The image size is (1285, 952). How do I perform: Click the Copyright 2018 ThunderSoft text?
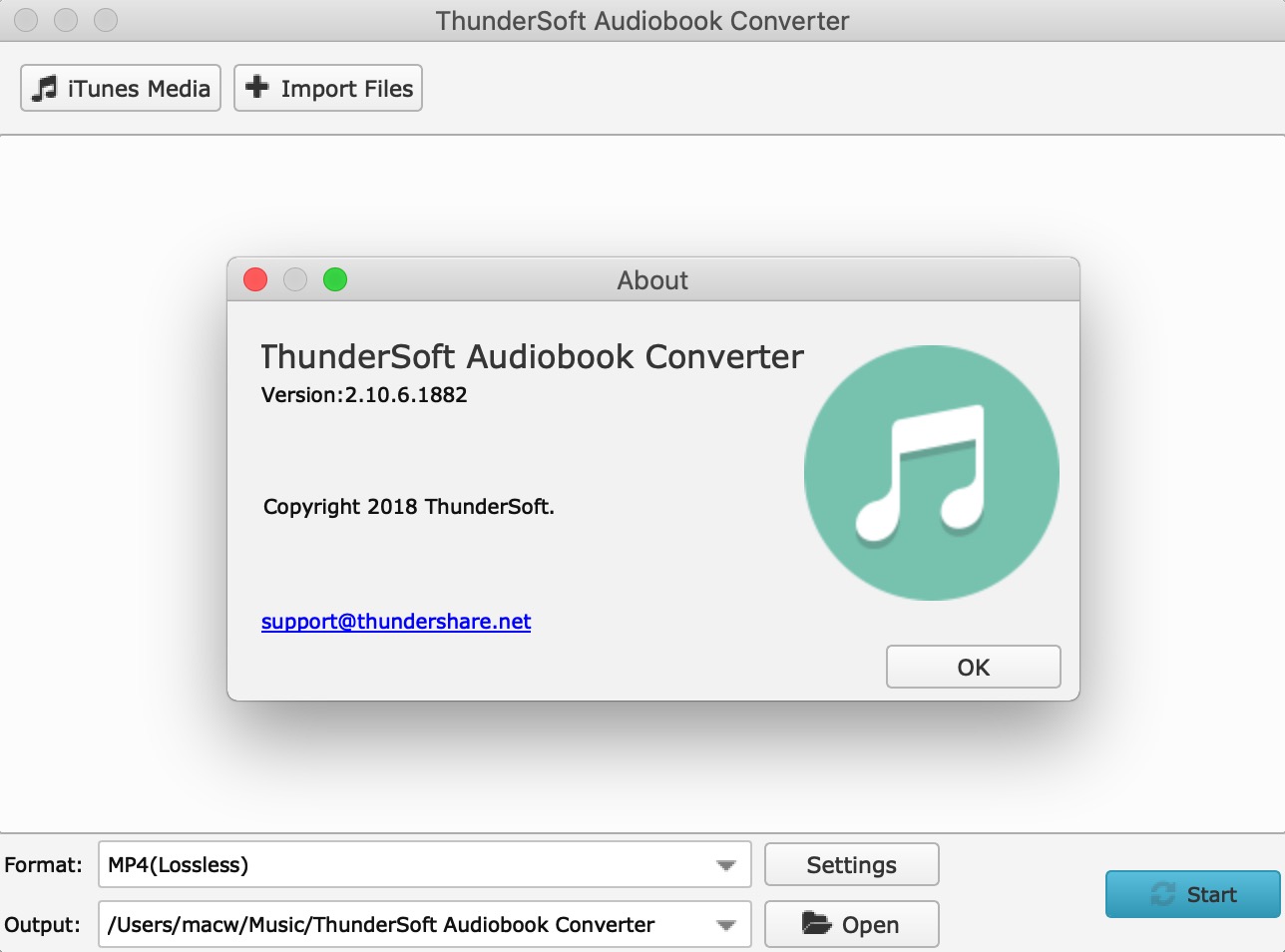(x=408, y=507)
